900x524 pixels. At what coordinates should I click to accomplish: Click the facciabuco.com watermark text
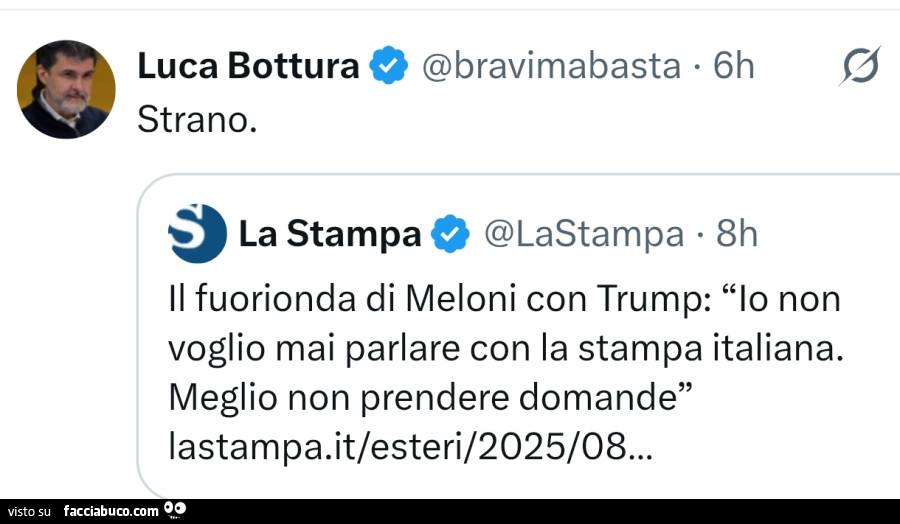click(x=110, y=511)
